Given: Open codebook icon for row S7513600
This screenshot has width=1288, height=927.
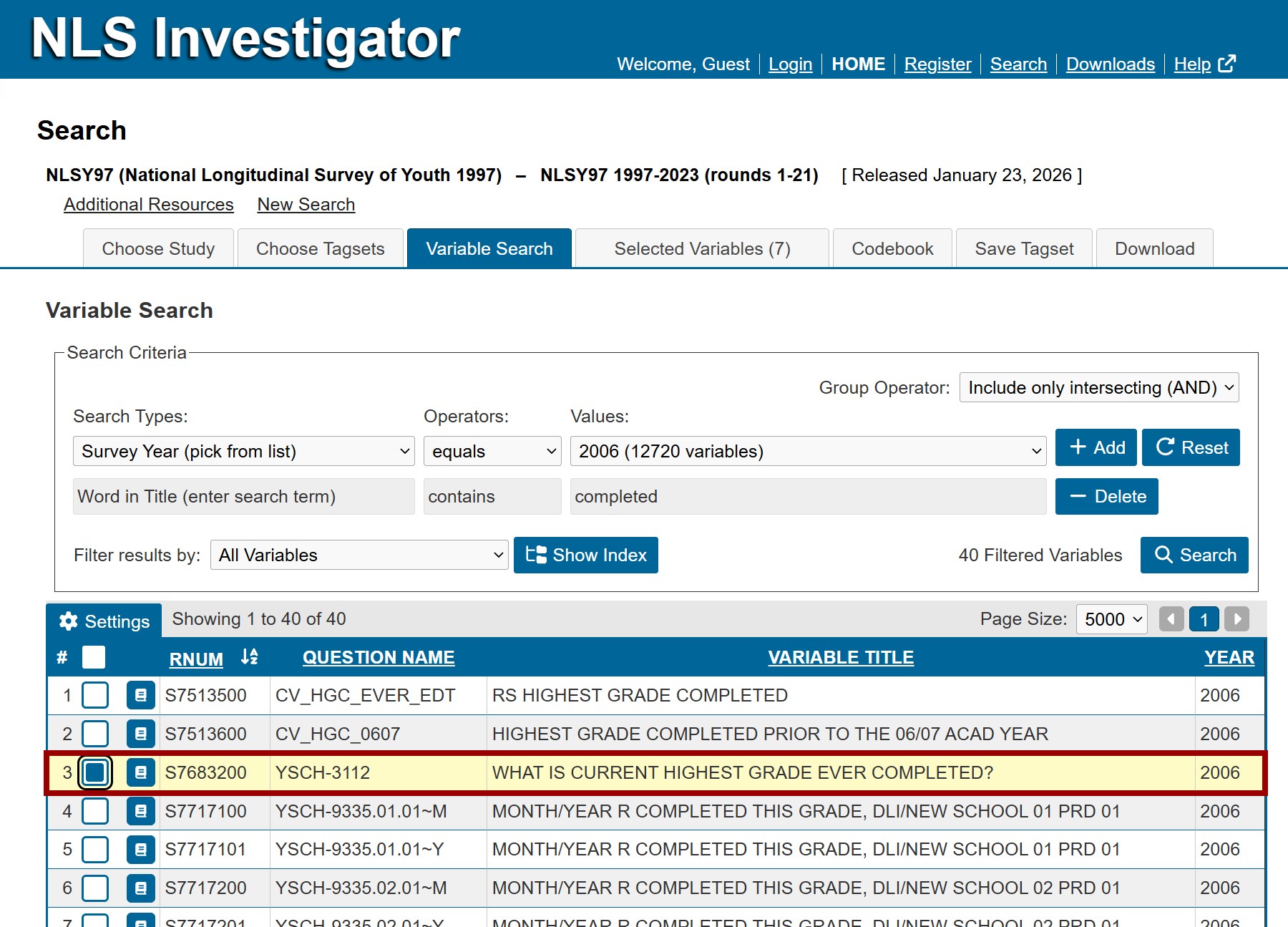Looking at the screenshot, I should coord(141,734).
